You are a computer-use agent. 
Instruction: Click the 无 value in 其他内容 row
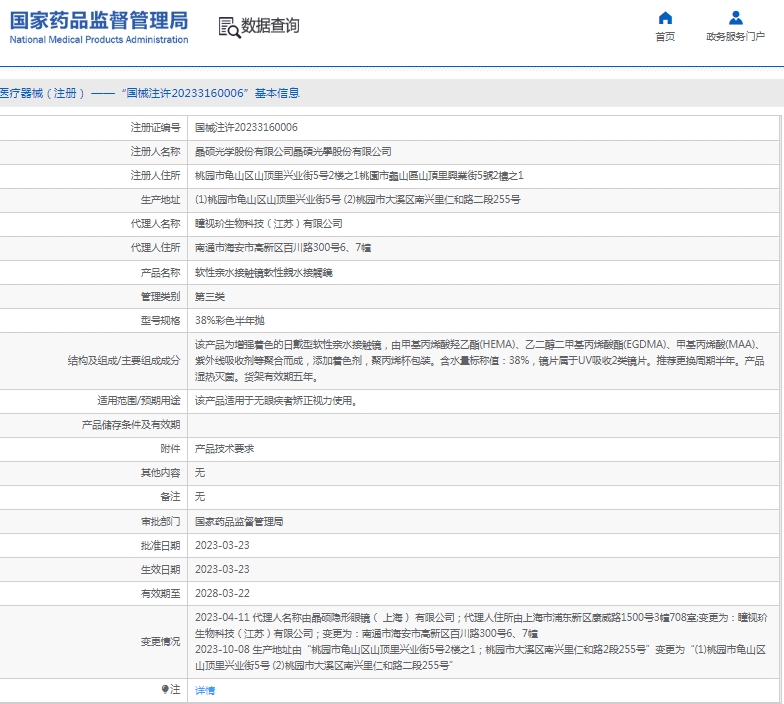coord(200,472)
